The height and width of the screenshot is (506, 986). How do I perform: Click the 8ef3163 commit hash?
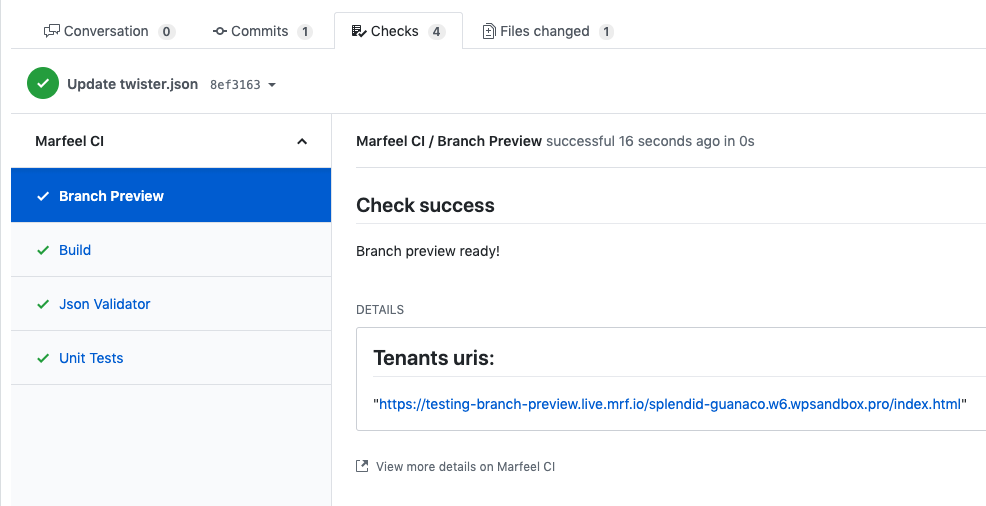tap(235, 85)
